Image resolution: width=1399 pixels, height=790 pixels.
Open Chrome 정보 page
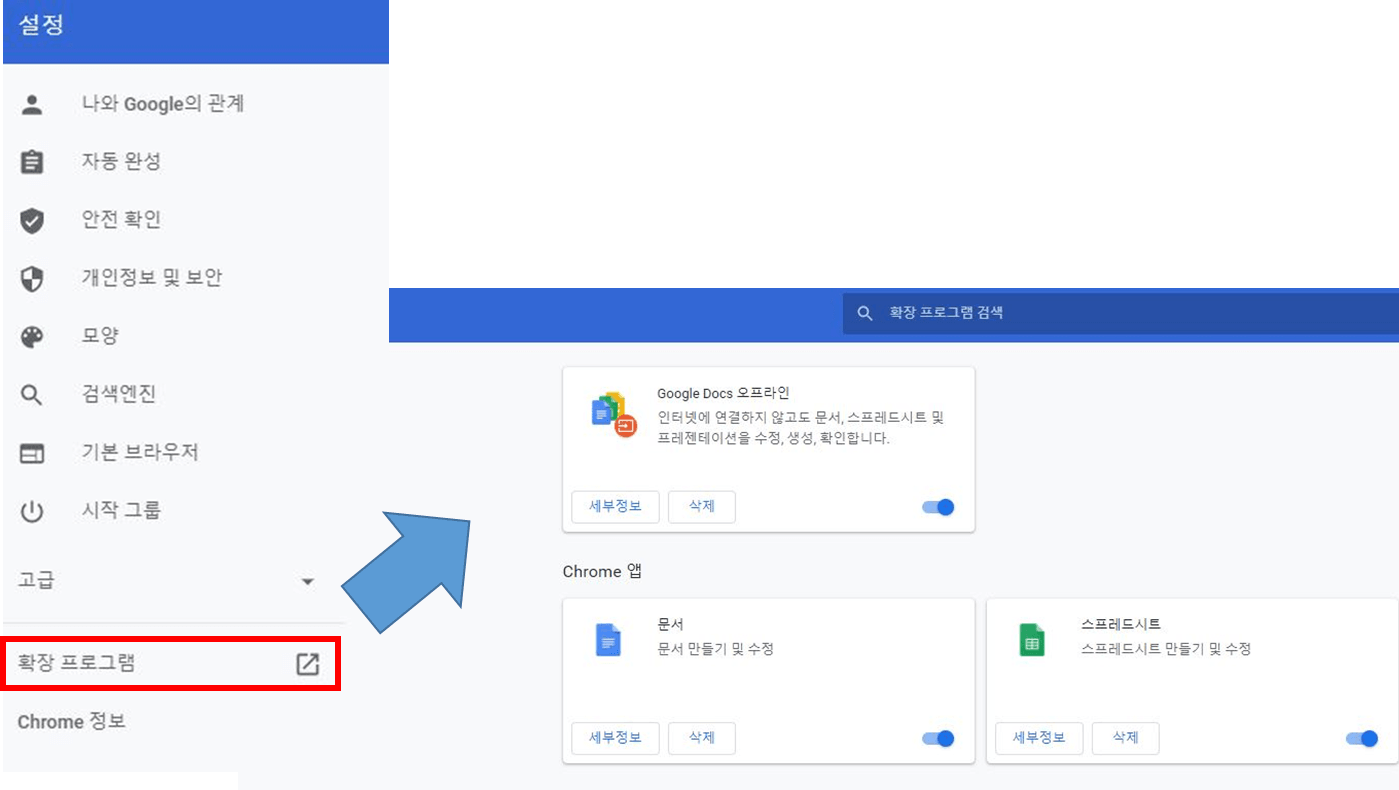[x=72, y=721]
